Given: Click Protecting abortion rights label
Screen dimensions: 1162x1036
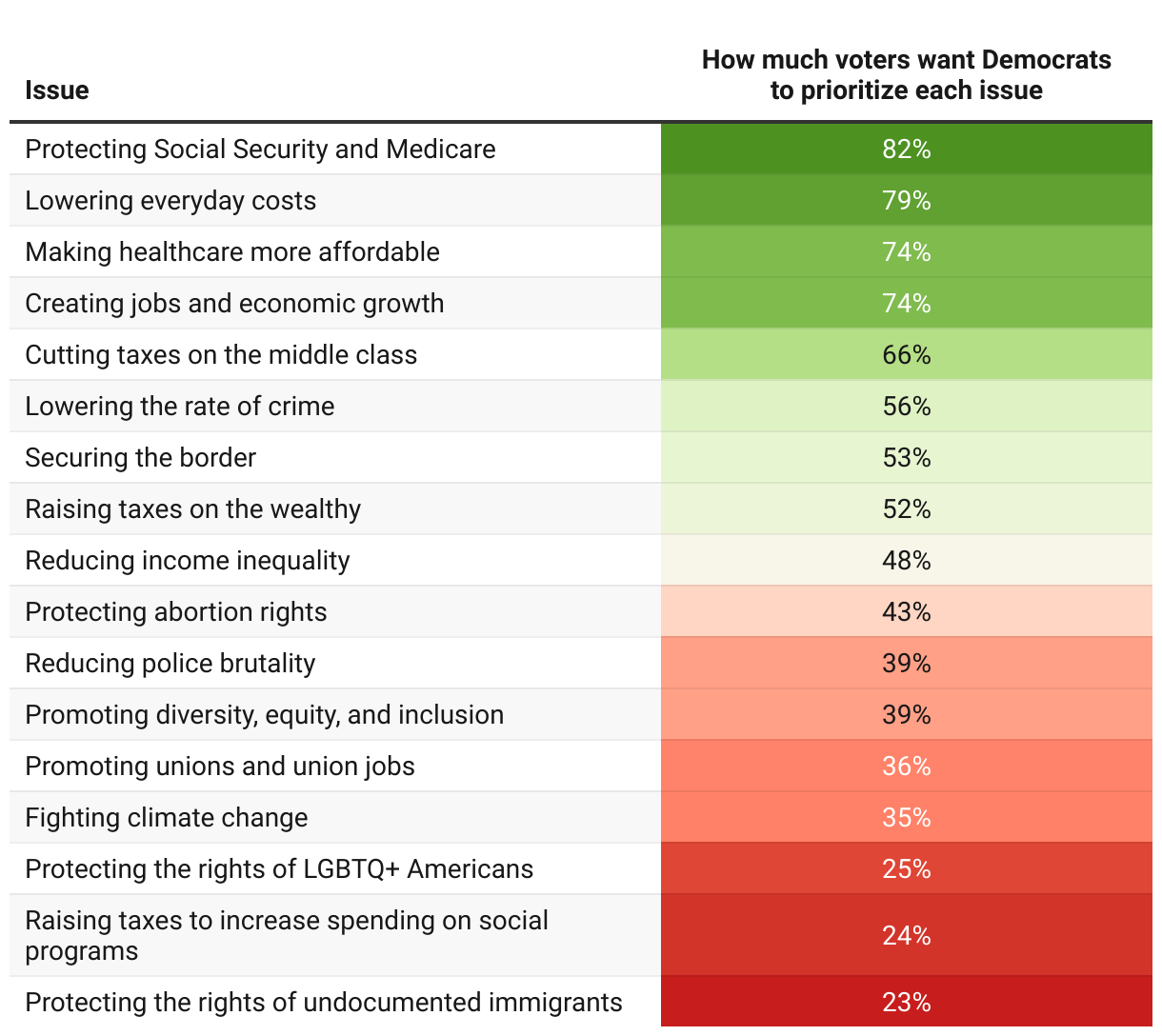Looking at the screenshot, I should coord(176,612).
